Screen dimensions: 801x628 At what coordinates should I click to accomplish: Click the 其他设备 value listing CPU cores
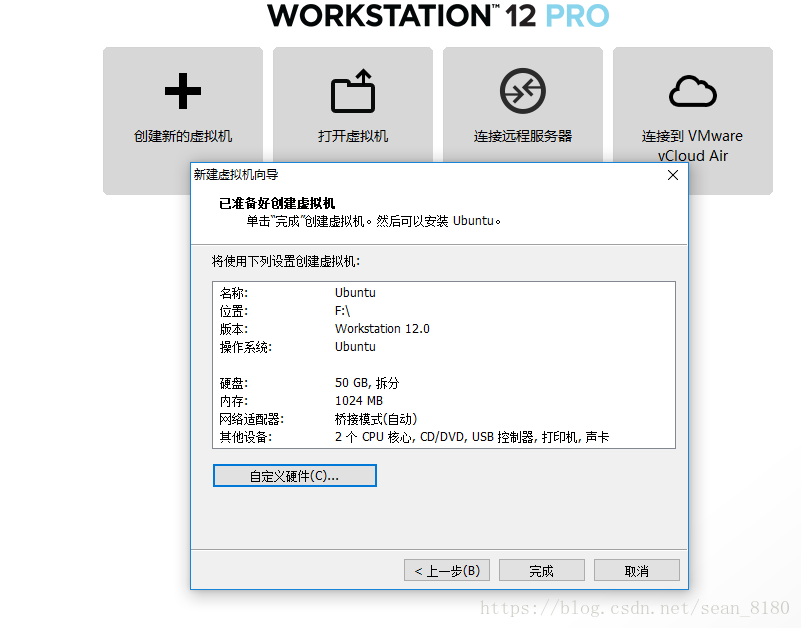pyautogui.click(x=472, y=437)
